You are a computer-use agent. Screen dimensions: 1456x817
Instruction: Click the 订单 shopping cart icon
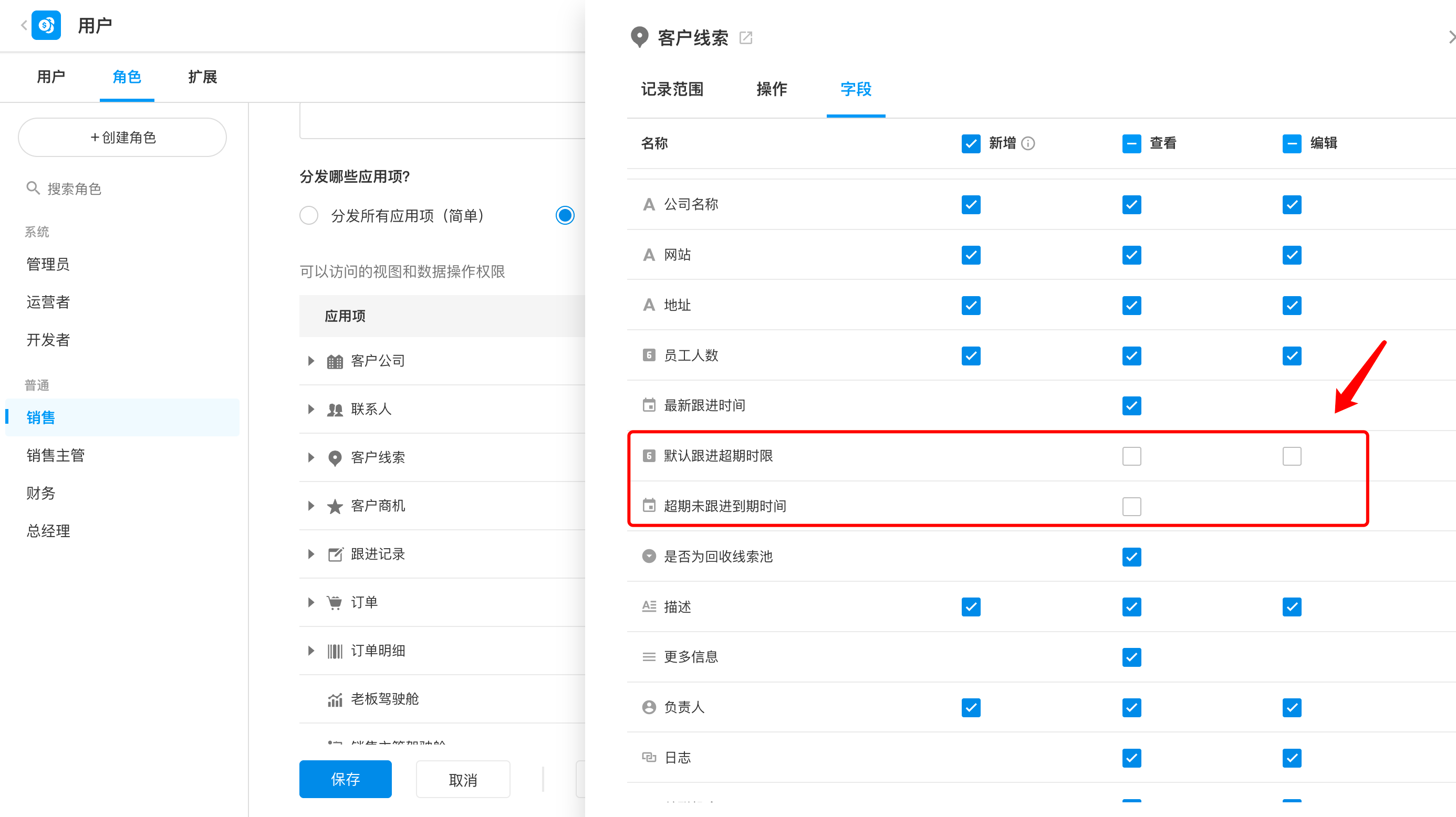click(x=335, y=602)
